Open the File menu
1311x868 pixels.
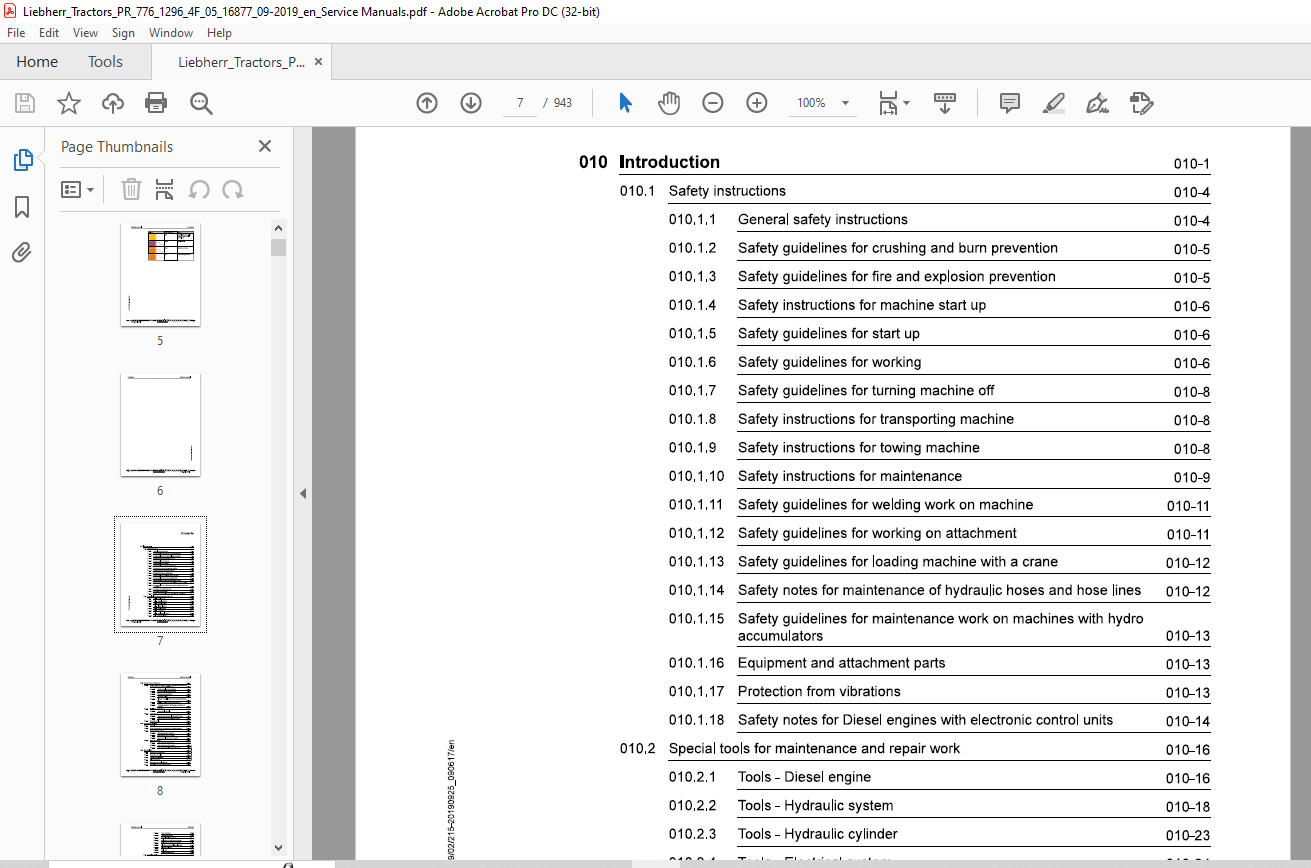(16, 33)
